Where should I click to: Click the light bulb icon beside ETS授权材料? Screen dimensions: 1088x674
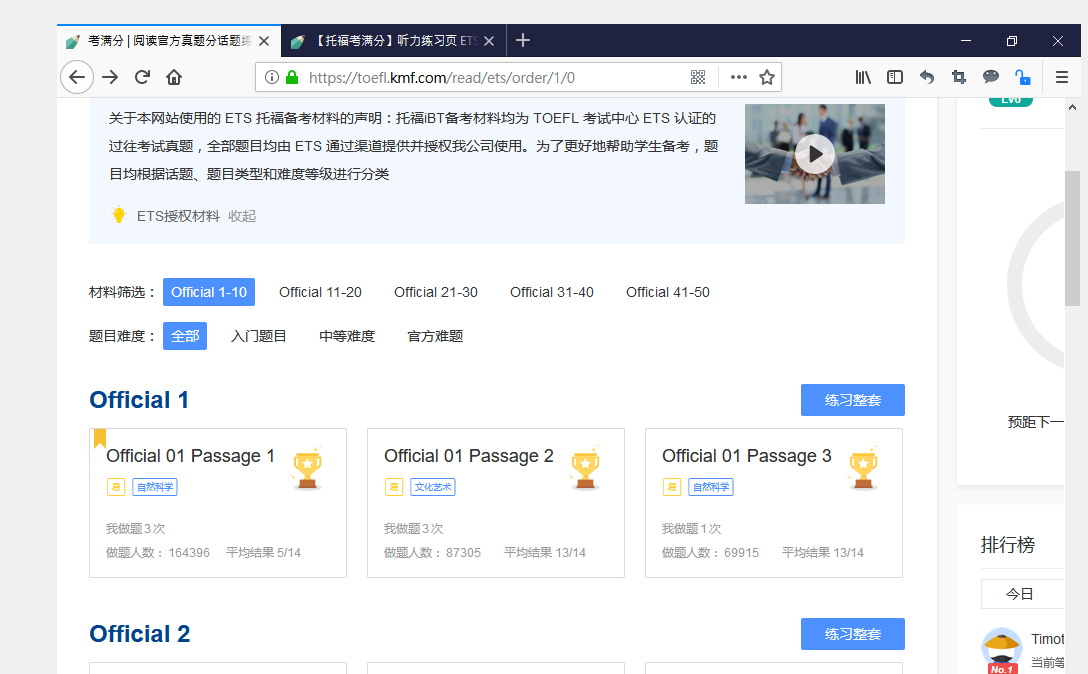click(x=119, y=215)
